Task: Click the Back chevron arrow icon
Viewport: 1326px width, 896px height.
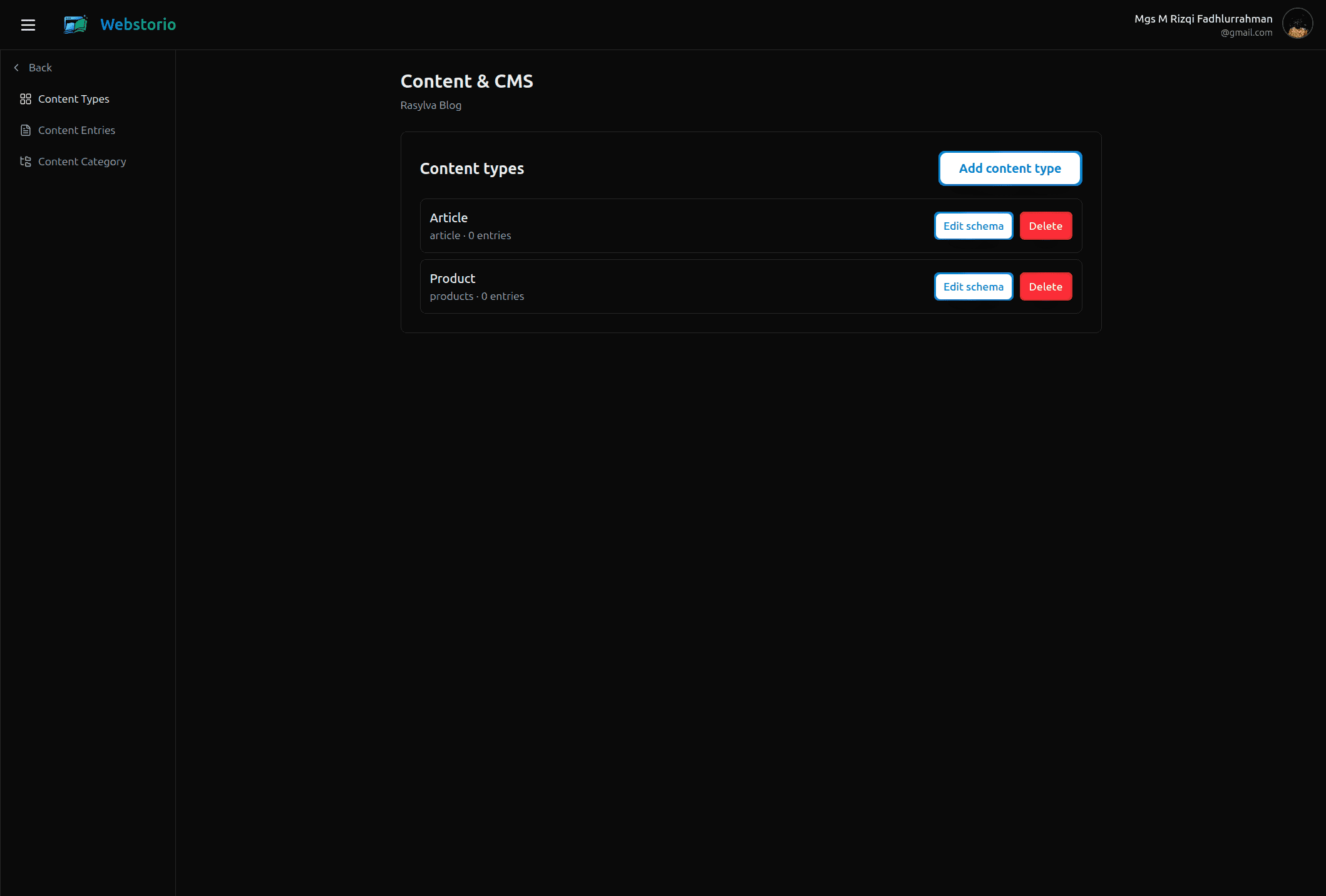Action: click(16, 68)
